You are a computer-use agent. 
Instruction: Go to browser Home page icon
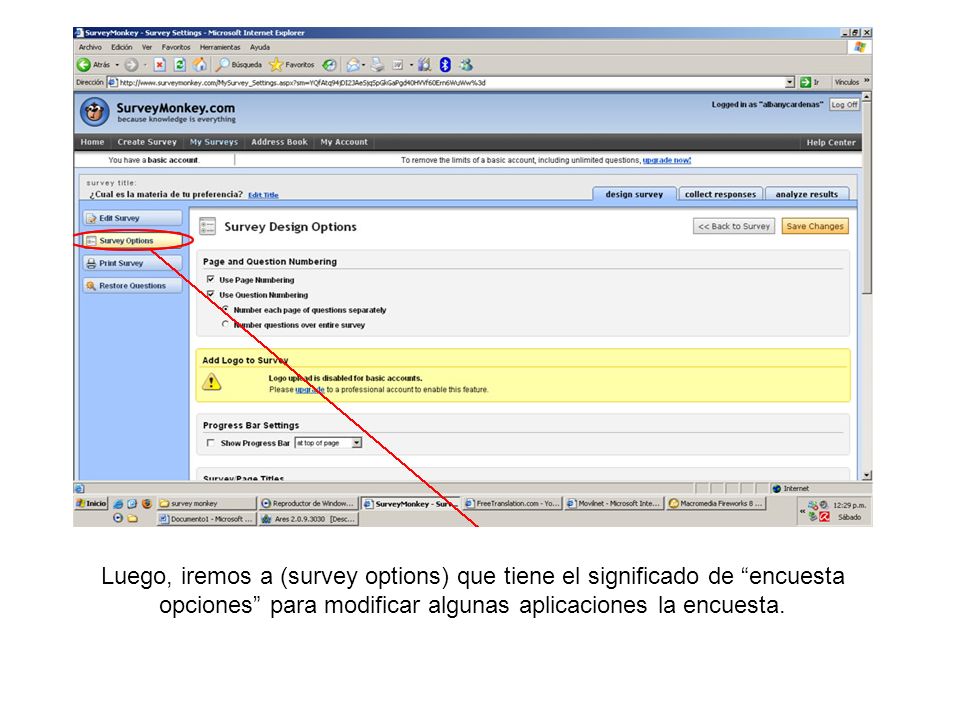pos(200,64)
